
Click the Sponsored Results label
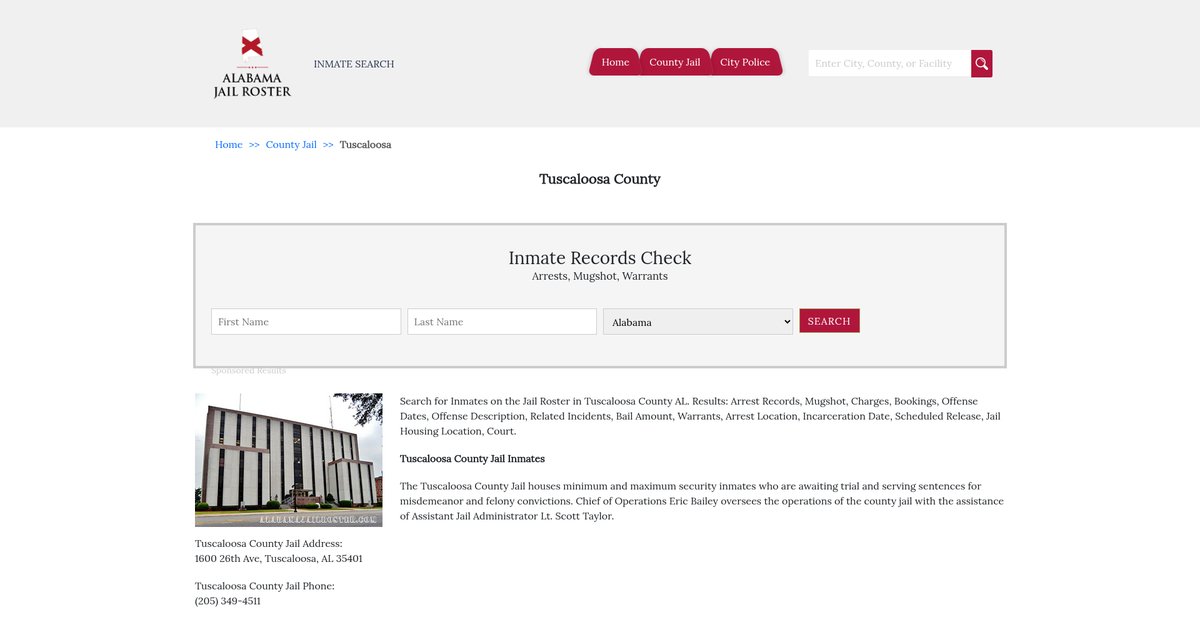(x=249, y=371)
